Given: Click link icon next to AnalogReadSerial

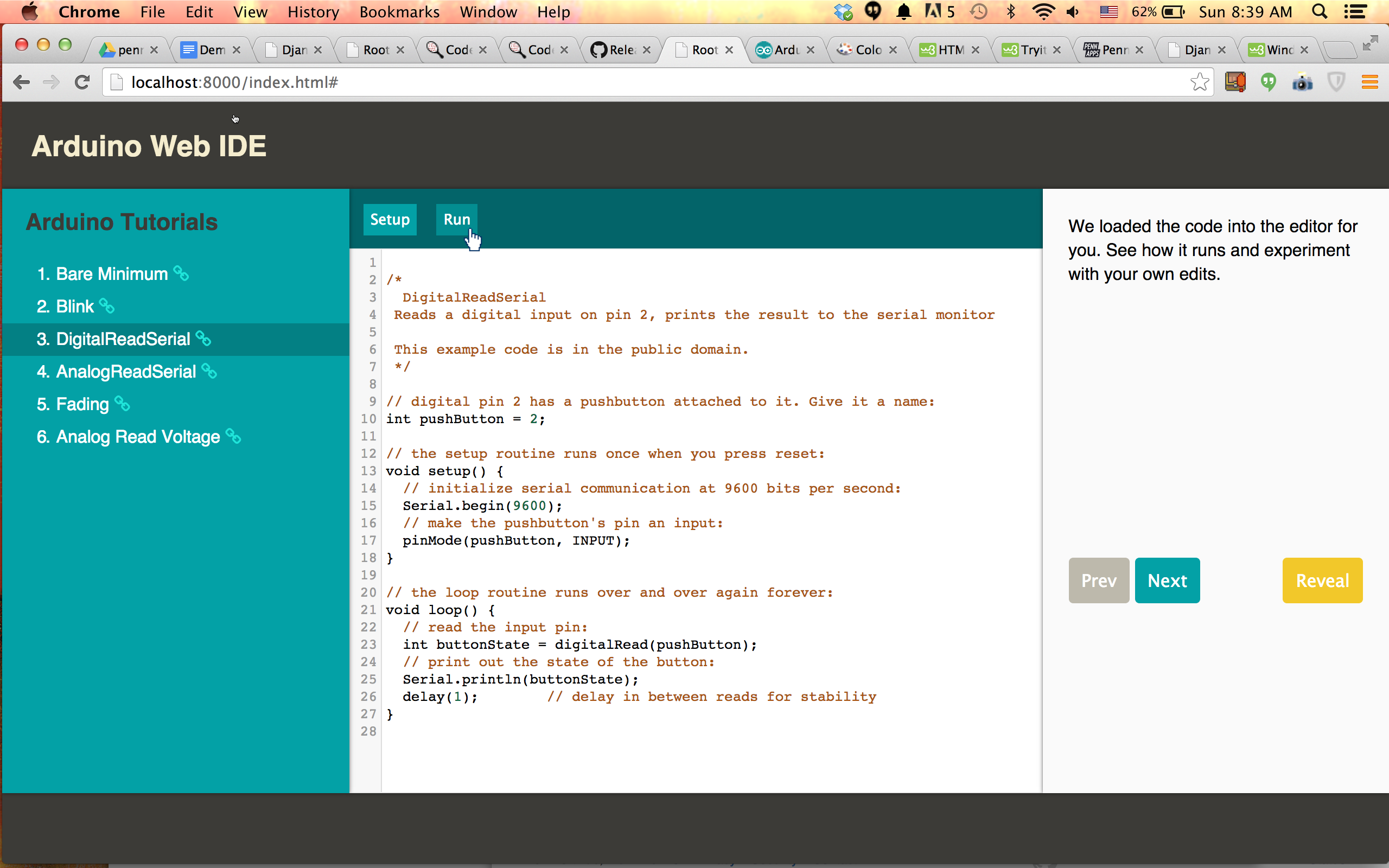Looking at the screenshot, I should click(209, 372).
